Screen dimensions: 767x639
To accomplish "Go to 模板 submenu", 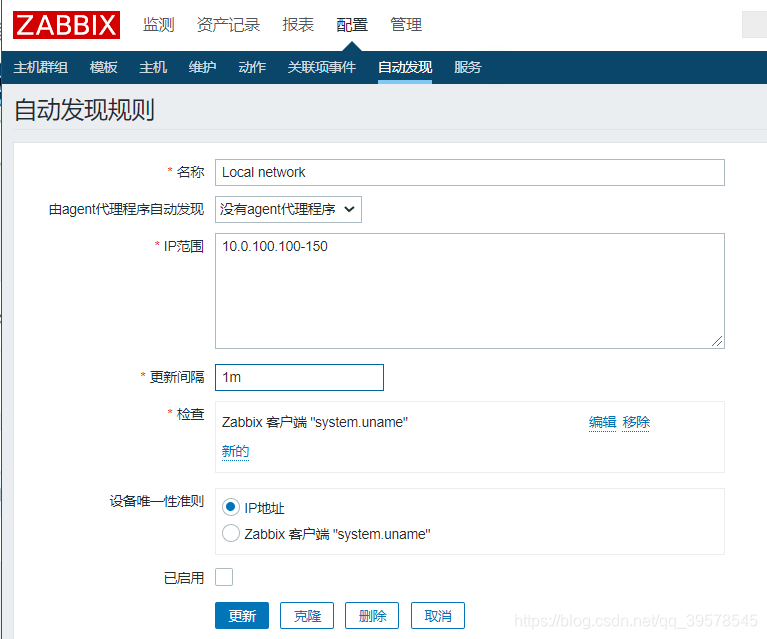I will tap(104, 67).
